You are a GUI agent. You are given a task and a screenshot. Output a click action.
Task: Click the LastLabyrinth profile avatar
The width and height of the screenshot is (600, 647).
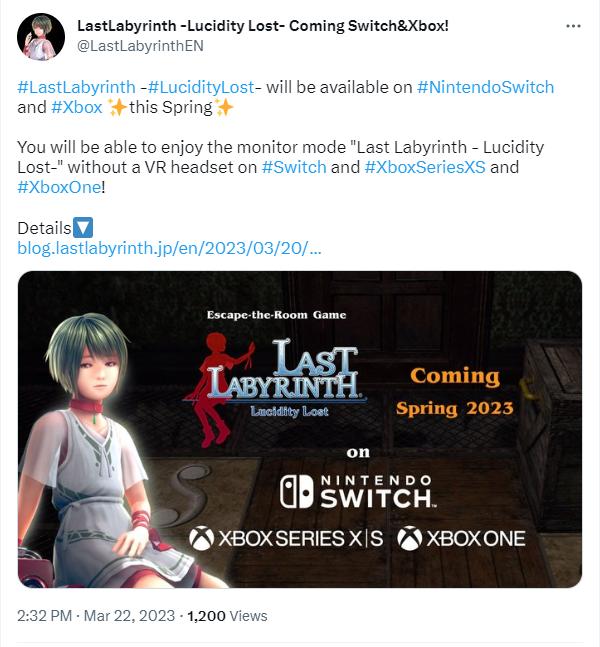41,37
